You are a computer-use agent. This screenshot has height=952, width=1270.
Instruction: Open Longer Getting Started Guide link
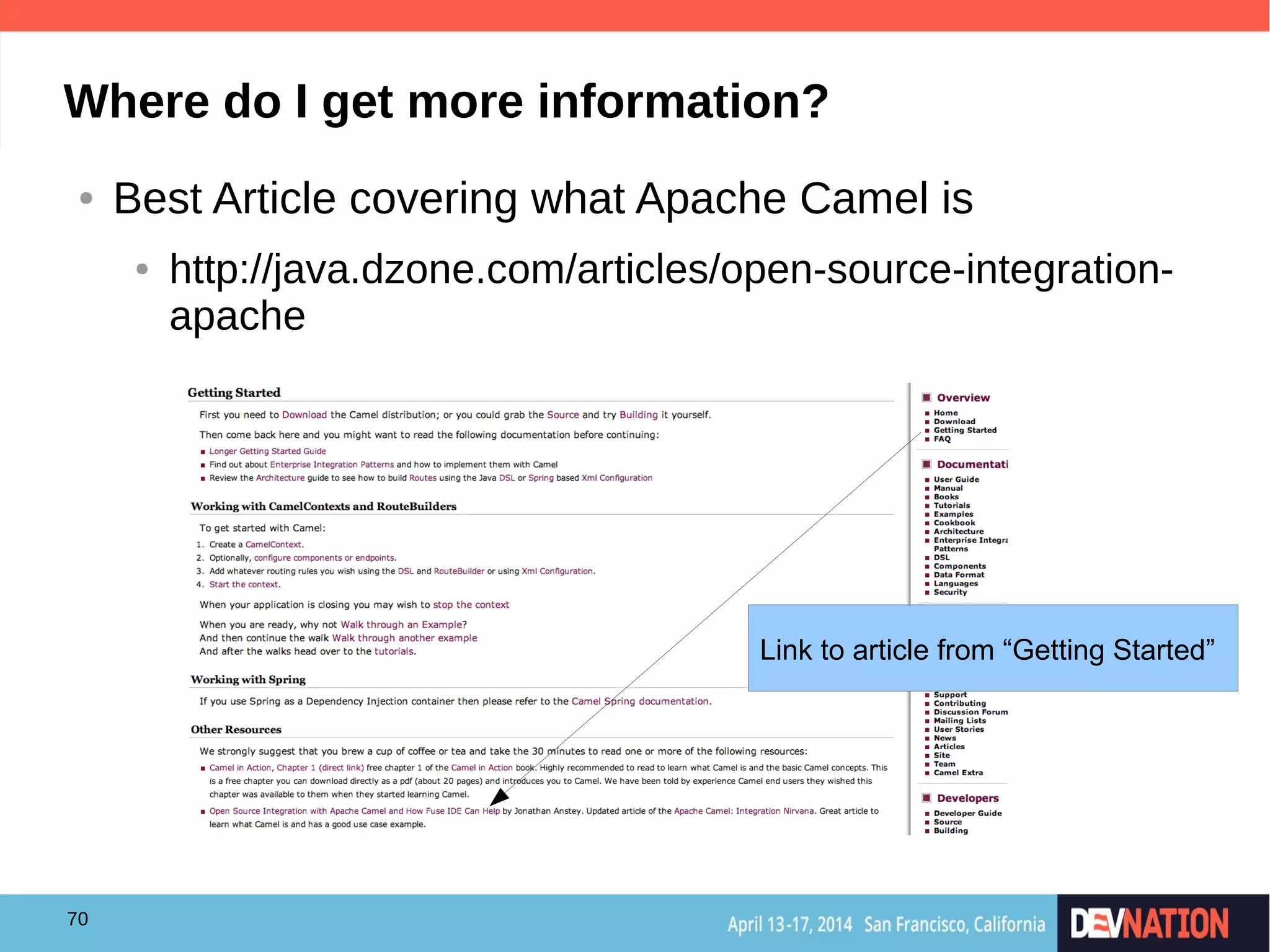click(267, 452)
